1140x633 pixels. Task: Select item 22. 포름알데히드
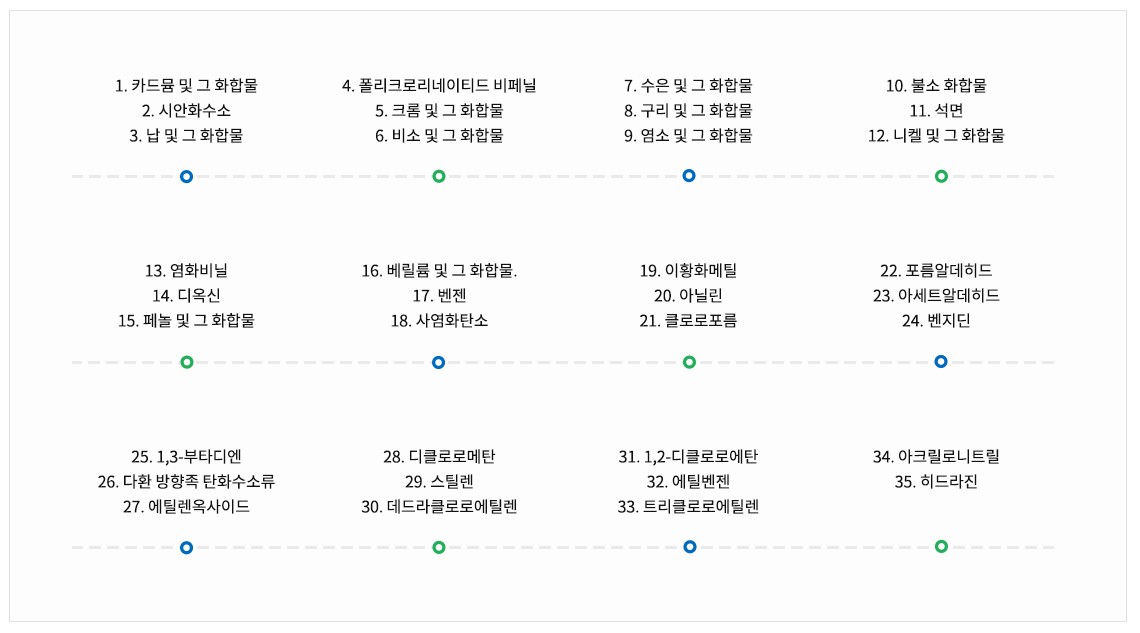coord(936,271)
